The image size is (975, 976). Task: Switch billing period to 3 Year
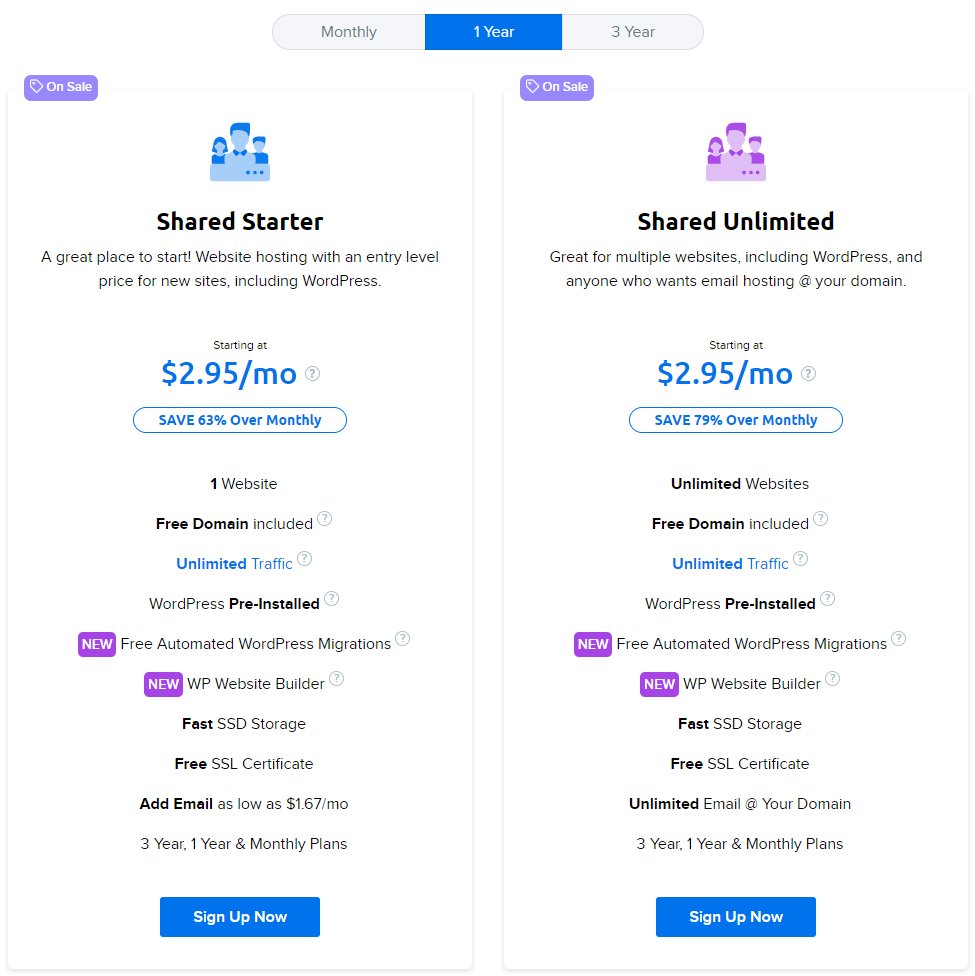(633, 32)
